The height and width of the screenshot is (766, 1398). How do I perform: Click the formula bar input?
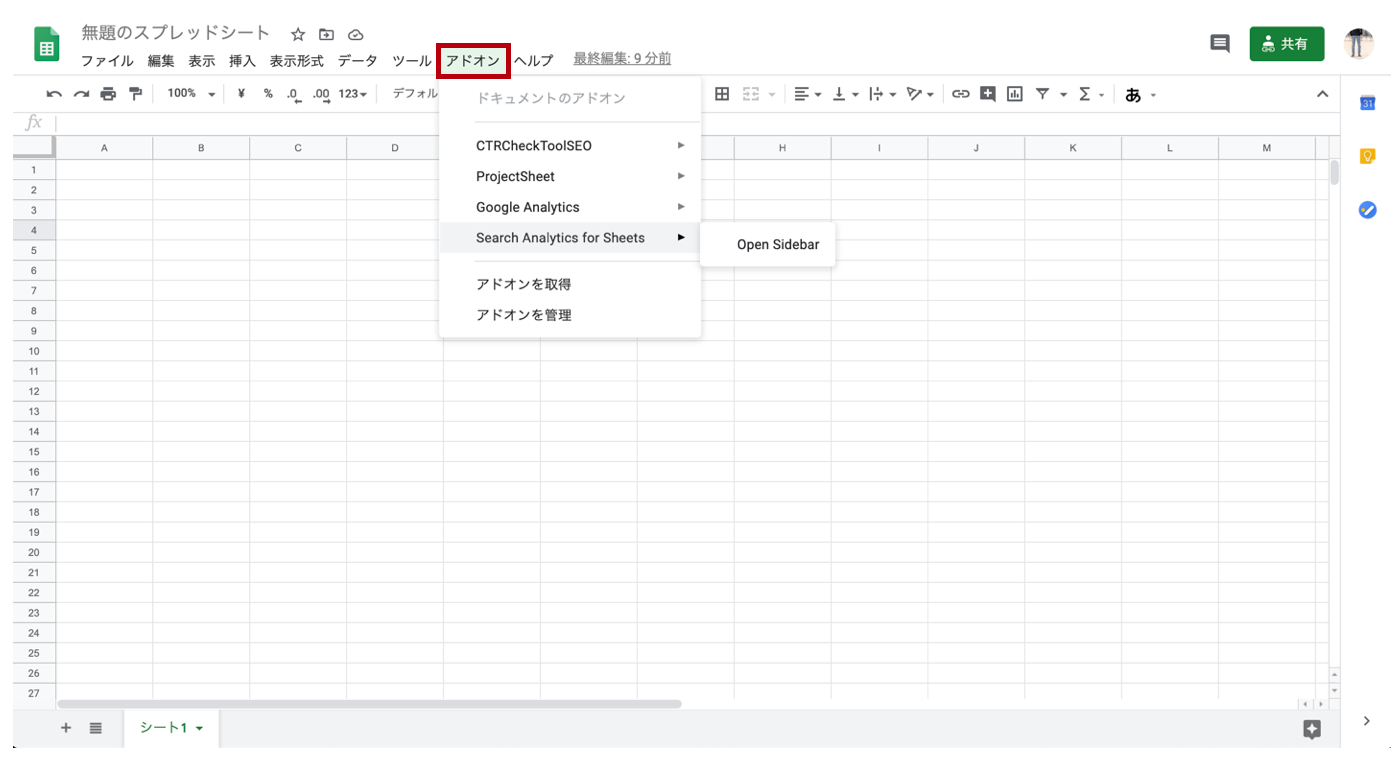(697, 123)
